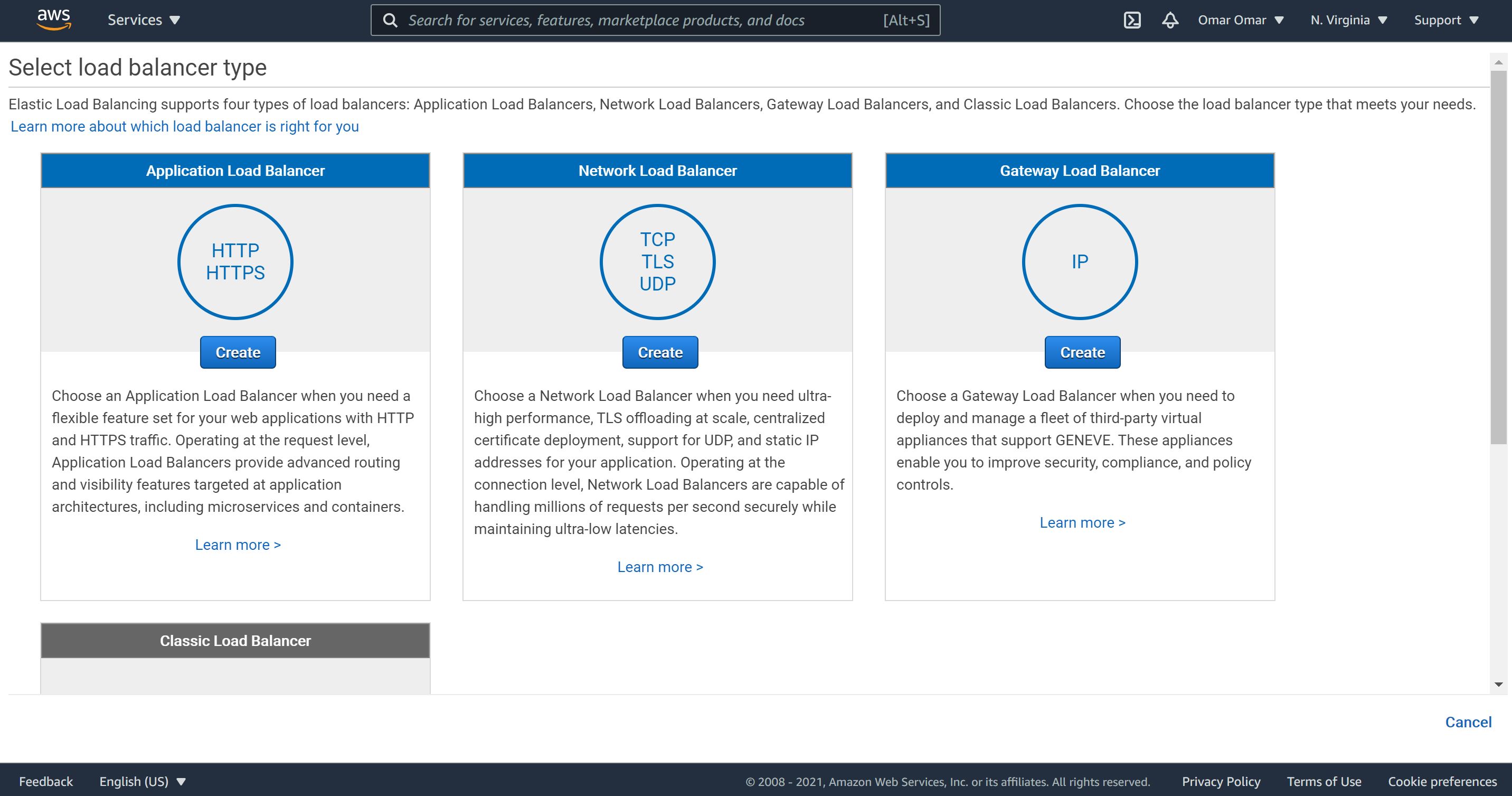Screen dimensions: 1512x796
Task: Click Create Network Load Balancer button
Action: click(x=659, y=352)
